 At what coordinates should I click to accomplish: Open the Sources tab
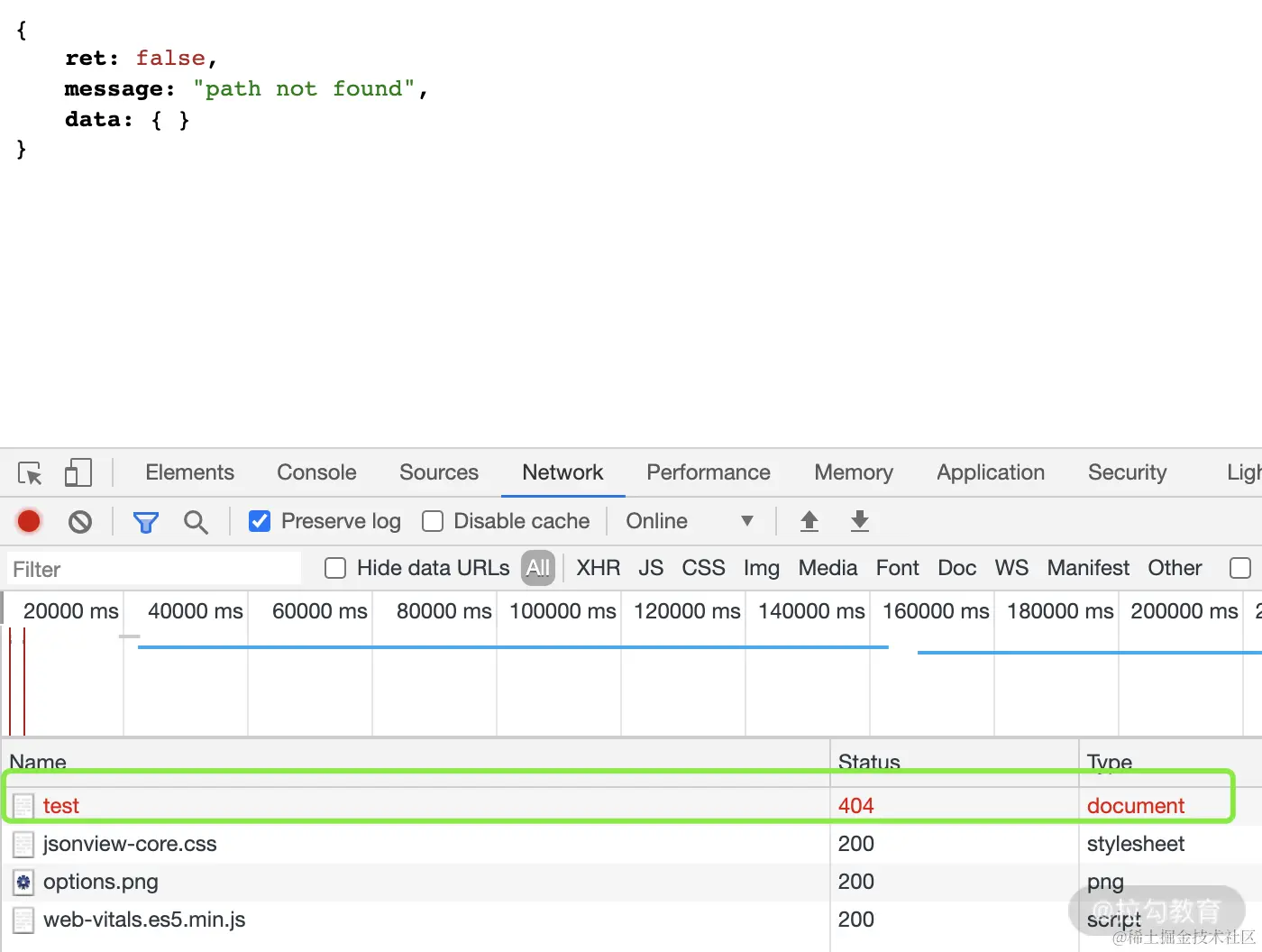tap(439, 472)
